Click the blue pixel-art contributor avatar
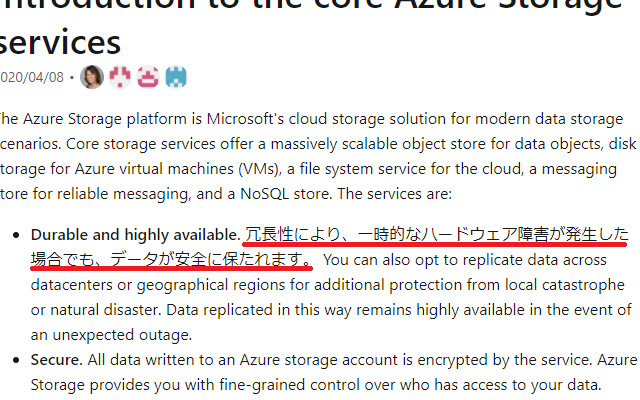Image resolution: width=640 pixels, height=400 pixels. pos(177,77)
